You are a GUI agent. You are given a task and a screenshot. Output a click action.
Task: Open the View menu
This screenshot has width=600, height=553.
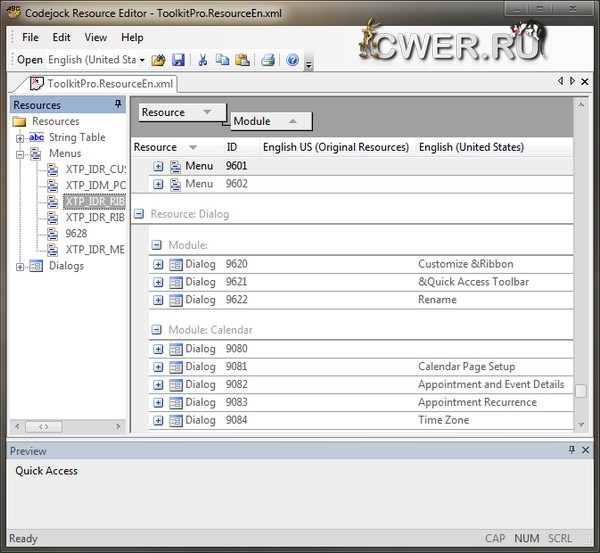[96, 37]
